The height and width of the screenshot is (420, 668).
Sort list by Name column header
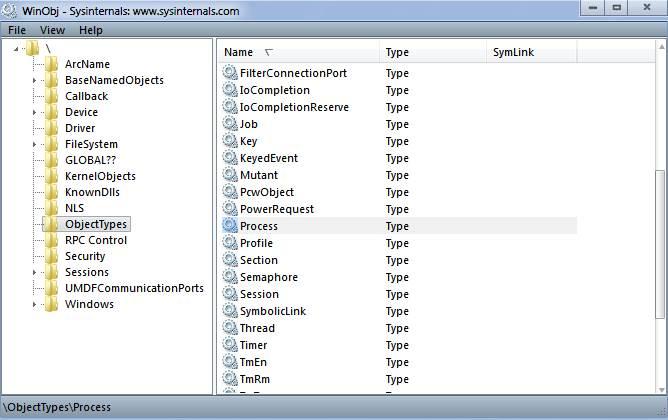click(240, 52)
